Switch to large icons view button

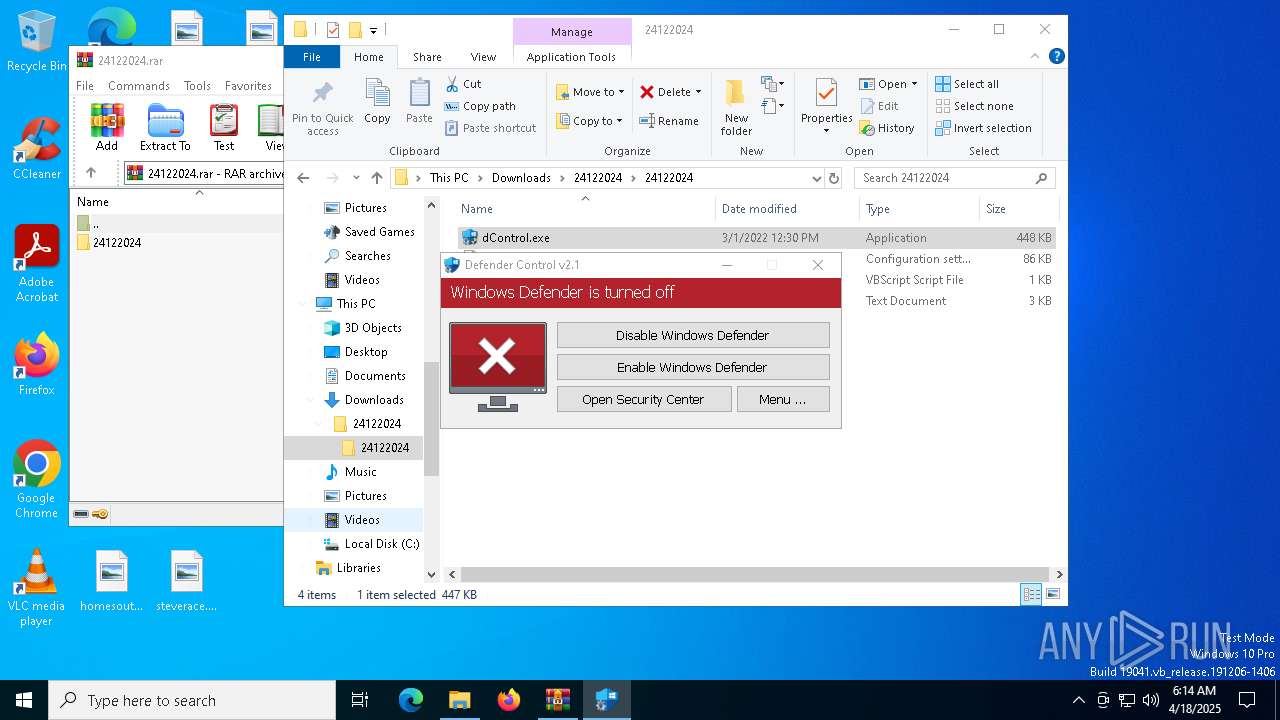[1052, 595]
